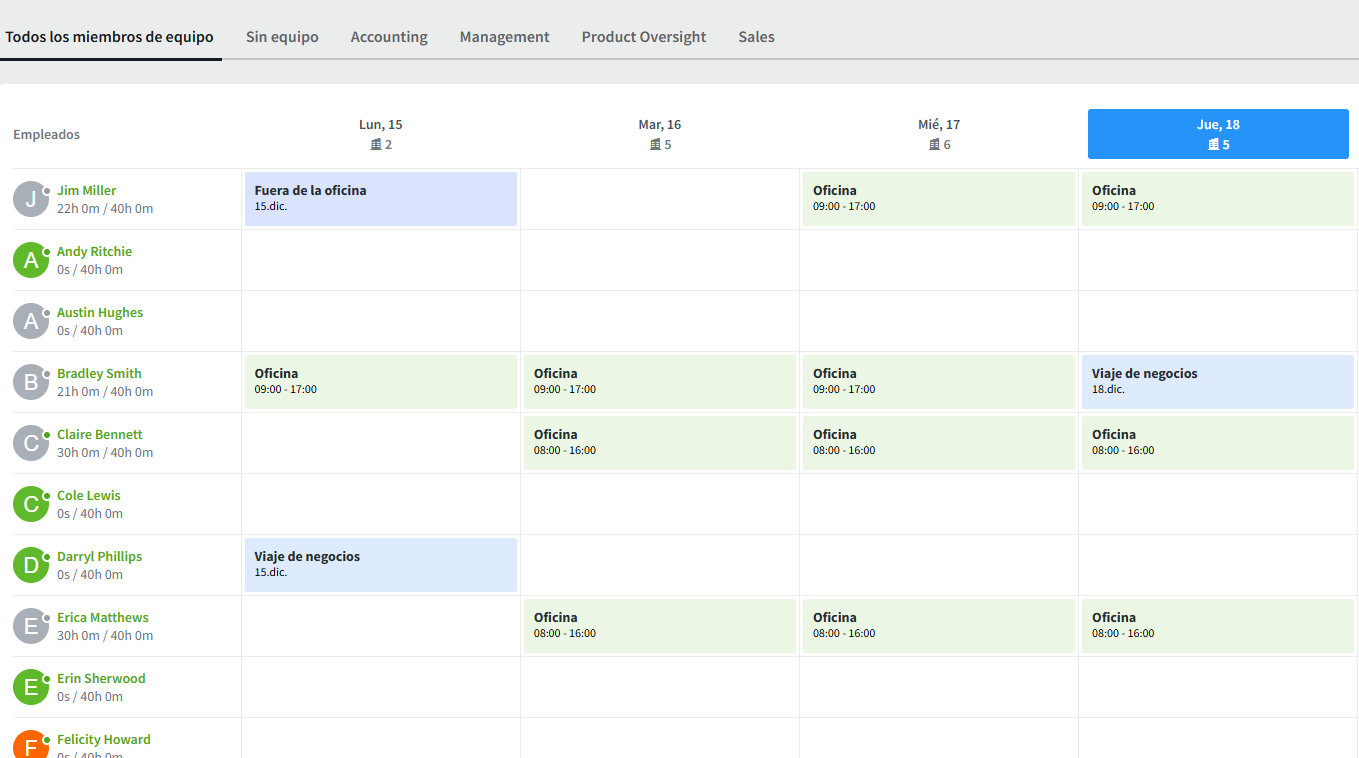This screenshot has width=1359, height=758.
Task: Click empty Tuesday cell for Andy Ritchie
Action: click(x=660, y=260)
